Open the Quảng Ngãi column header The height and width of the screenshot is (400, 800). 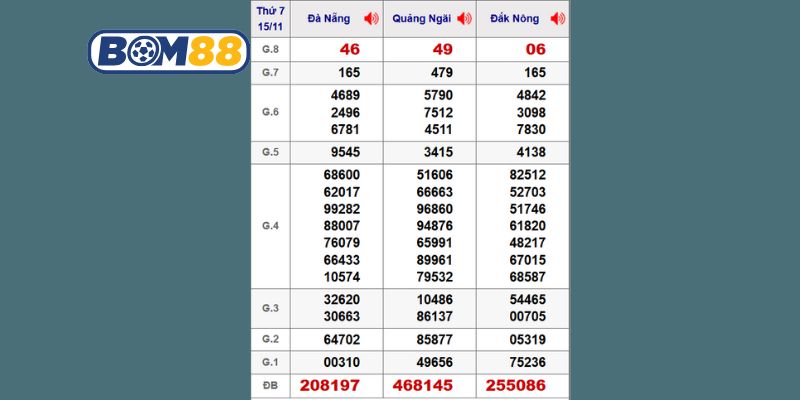pos(421,19)
